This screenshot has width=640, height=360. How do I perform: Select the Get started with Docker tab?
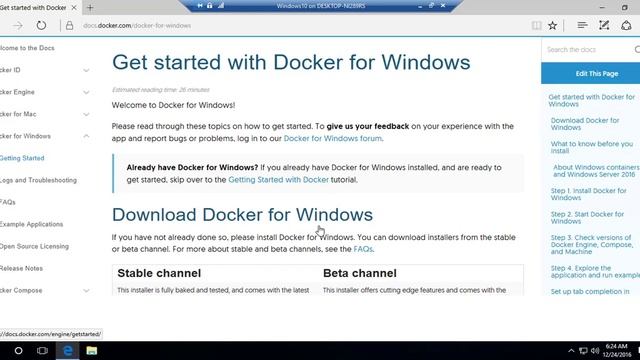33,7
